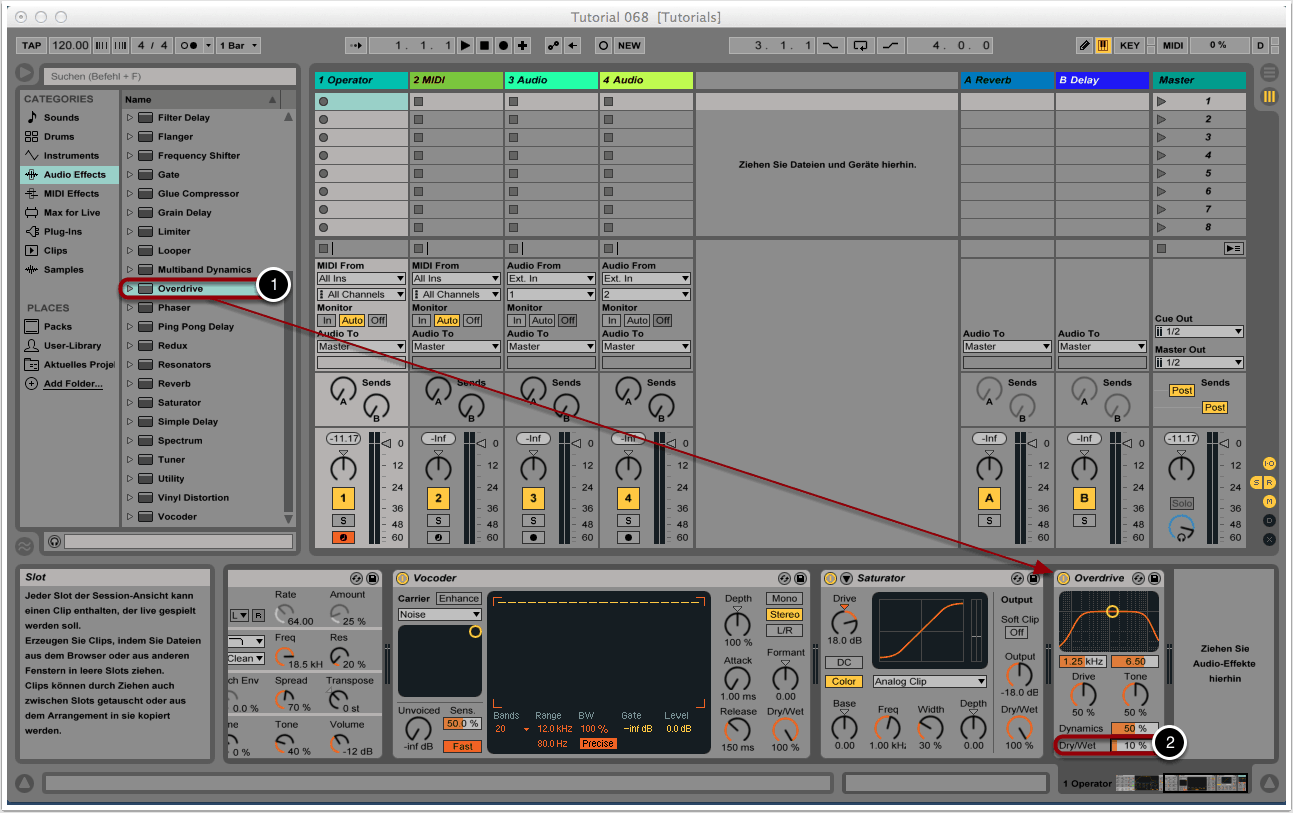Toggle the metronome button
The height and width of the screenshot is (813, 1293).
click(189, 46)
